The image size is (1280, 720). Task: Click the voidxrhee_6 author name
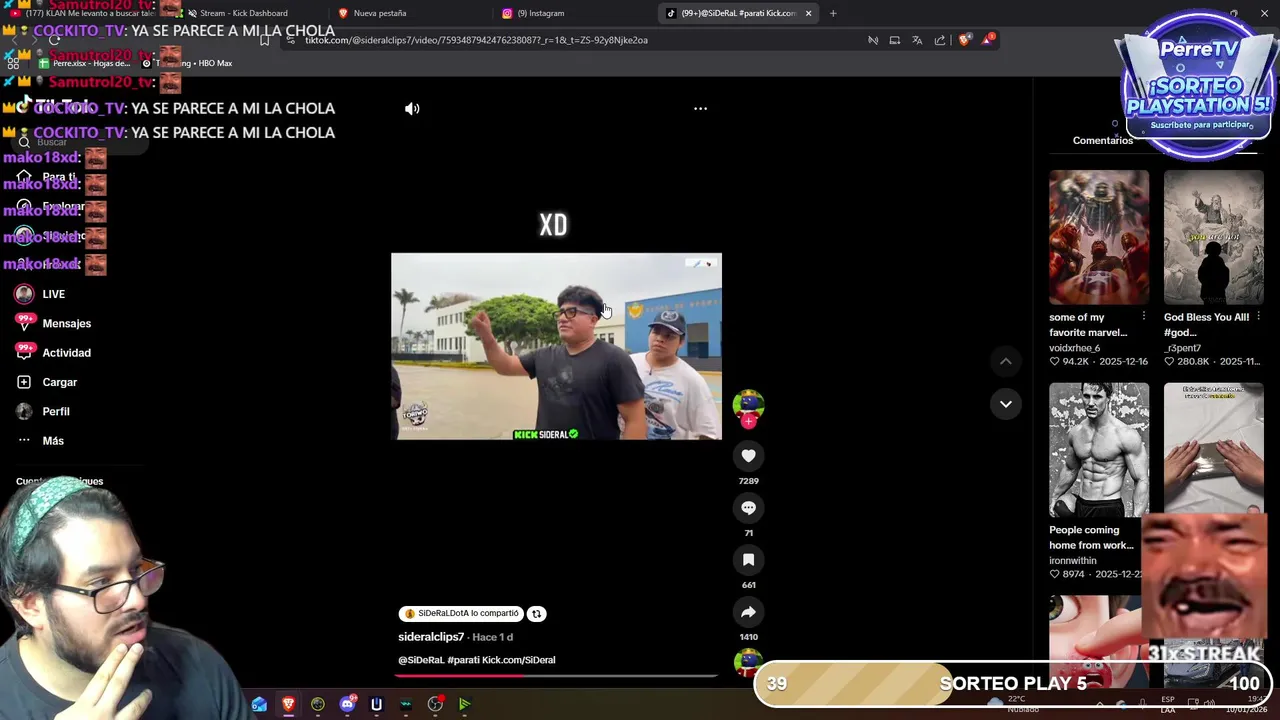pyautogui.click(x=1074, y=348)
